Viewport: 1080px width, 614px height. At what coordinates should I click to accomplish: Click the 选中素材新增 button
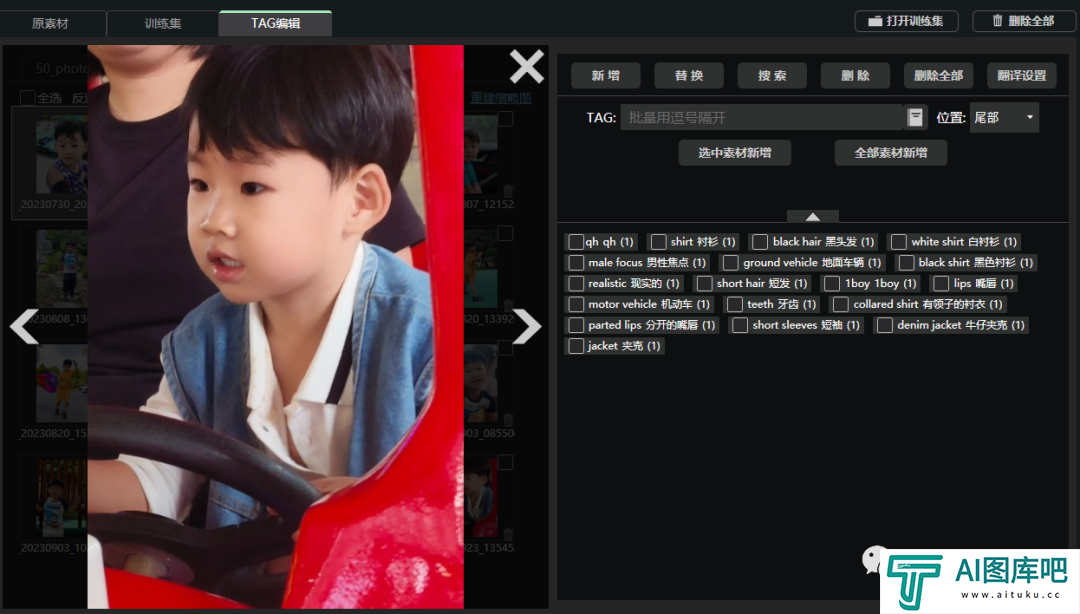pyautogui.click(x=735, y=153)
